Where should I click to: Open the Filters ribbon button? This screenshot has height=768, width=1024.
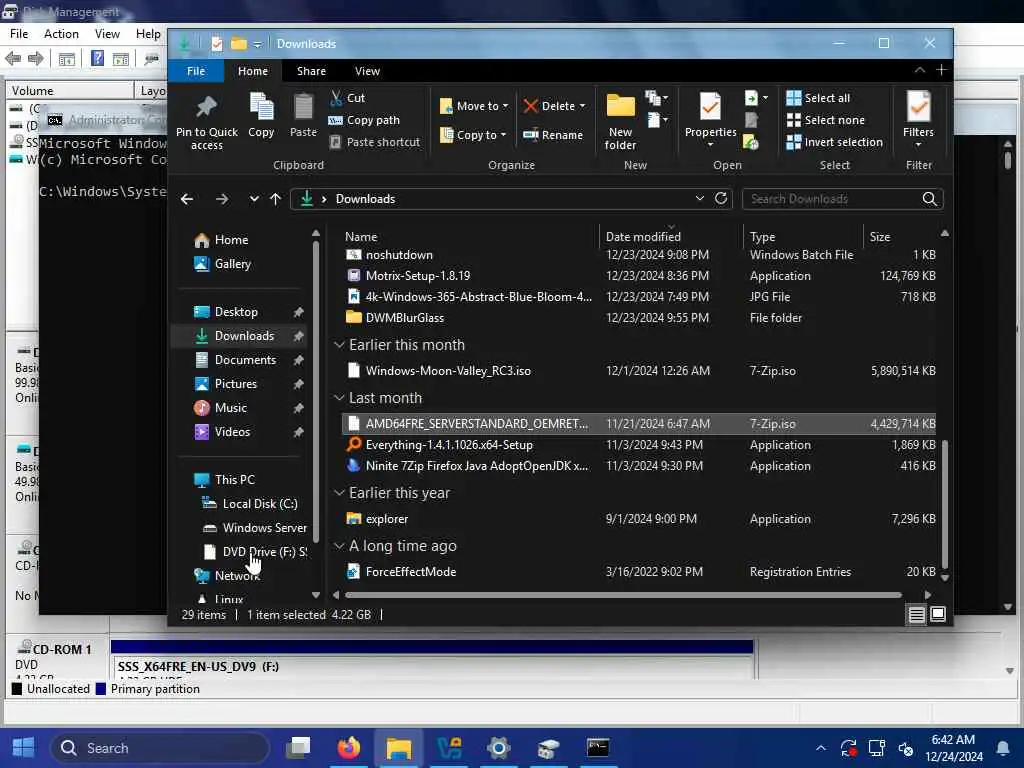pos(918,118)
